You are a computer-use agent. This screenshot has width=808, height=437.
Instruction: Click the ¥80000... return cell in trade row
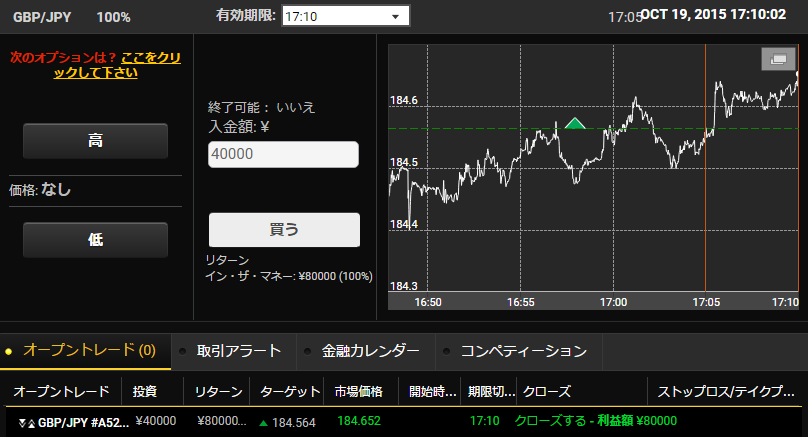[x=222, y=421]
